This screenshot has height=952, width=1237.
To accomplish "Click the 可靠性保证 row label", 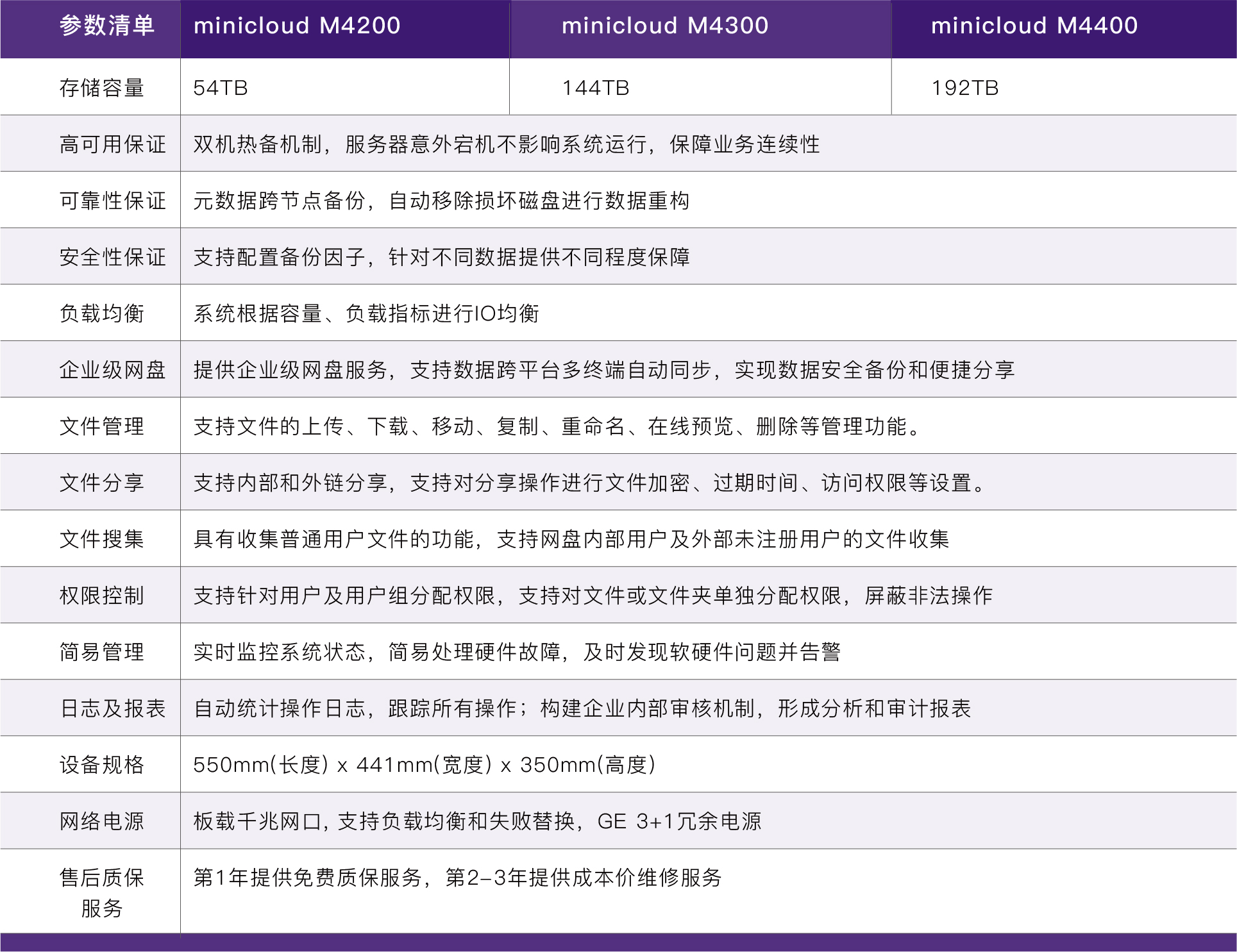I will coord(112,201).
